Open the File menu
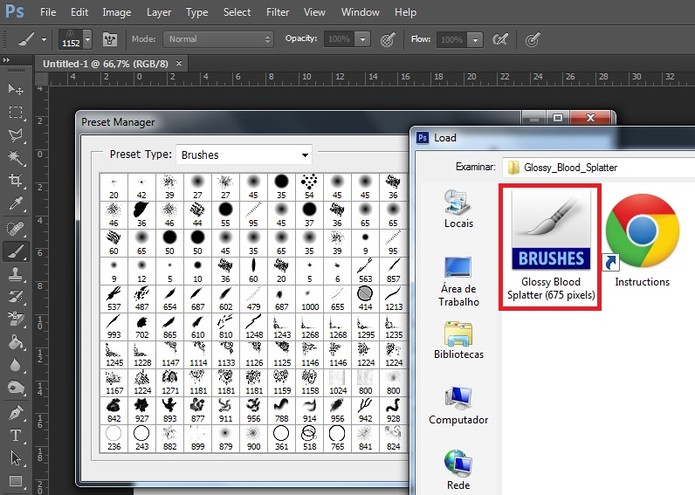Screen dimensions: 695x495 point(48,12)
